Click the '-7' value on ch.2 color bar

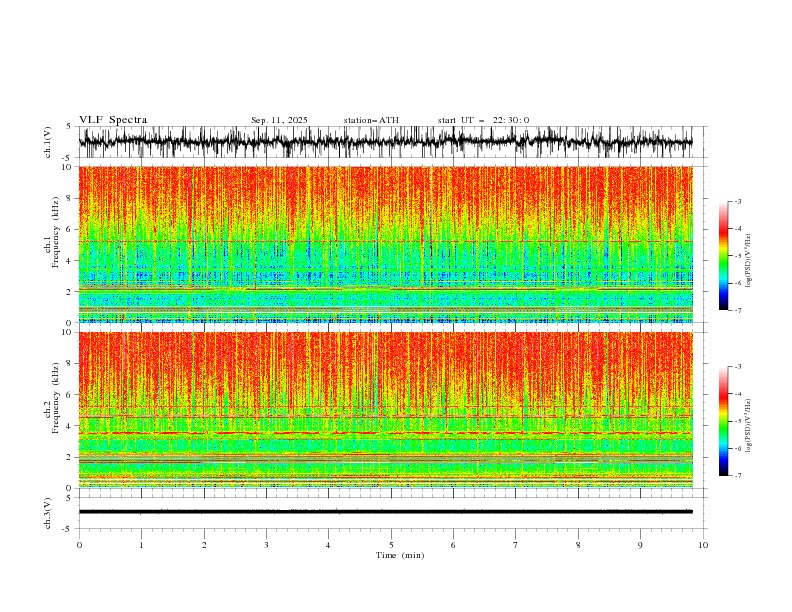pos(737,476)
